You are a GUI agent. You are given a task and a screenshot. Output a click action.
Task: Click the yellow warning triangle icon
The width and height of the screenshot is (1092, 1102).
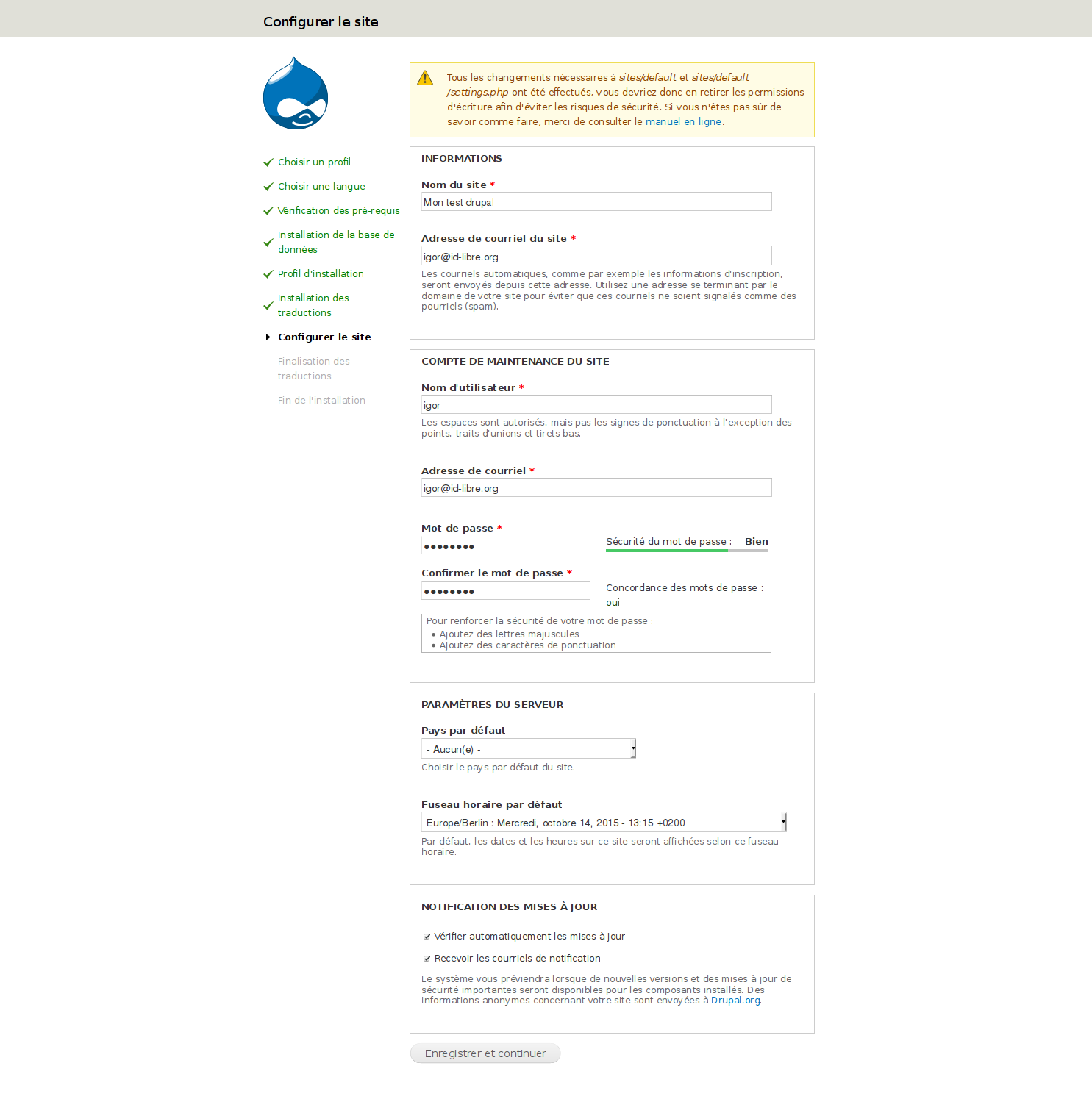coord(425,78)
